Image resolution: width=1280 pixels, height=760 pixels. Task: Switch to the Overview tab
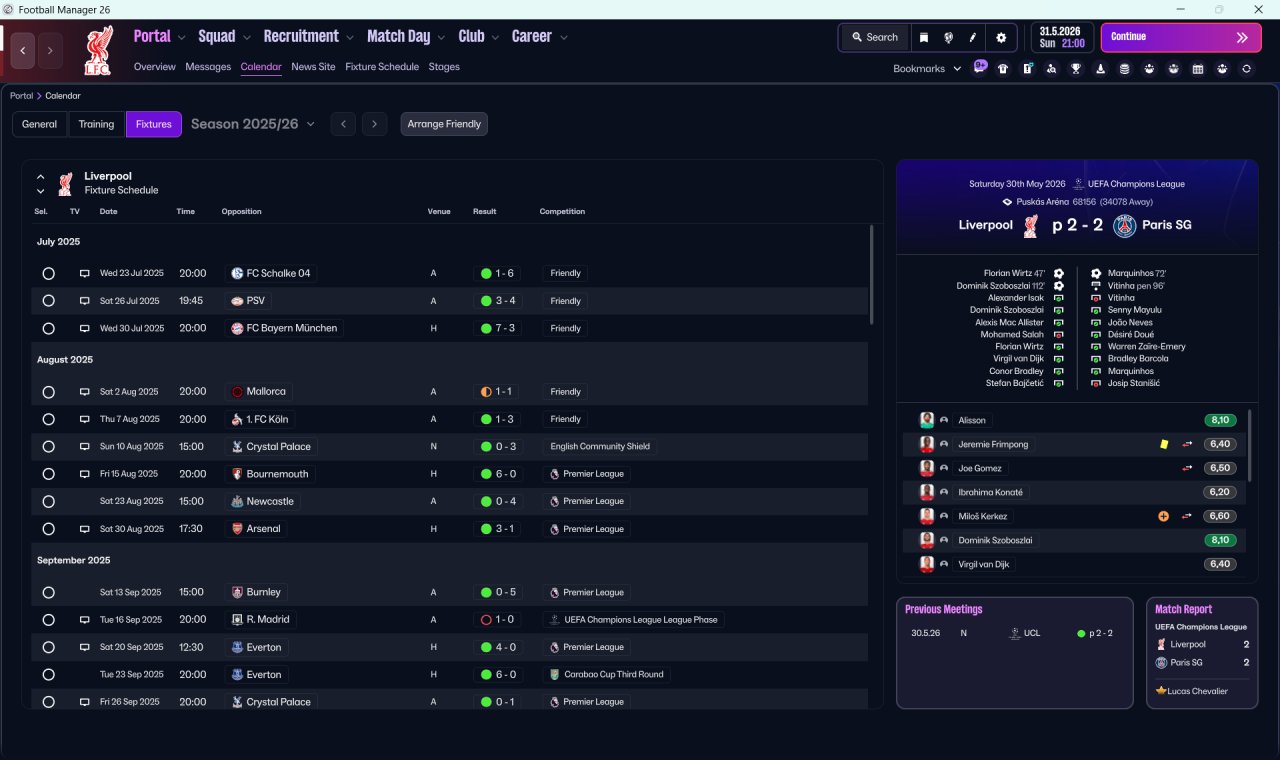(x=155, y=67)
